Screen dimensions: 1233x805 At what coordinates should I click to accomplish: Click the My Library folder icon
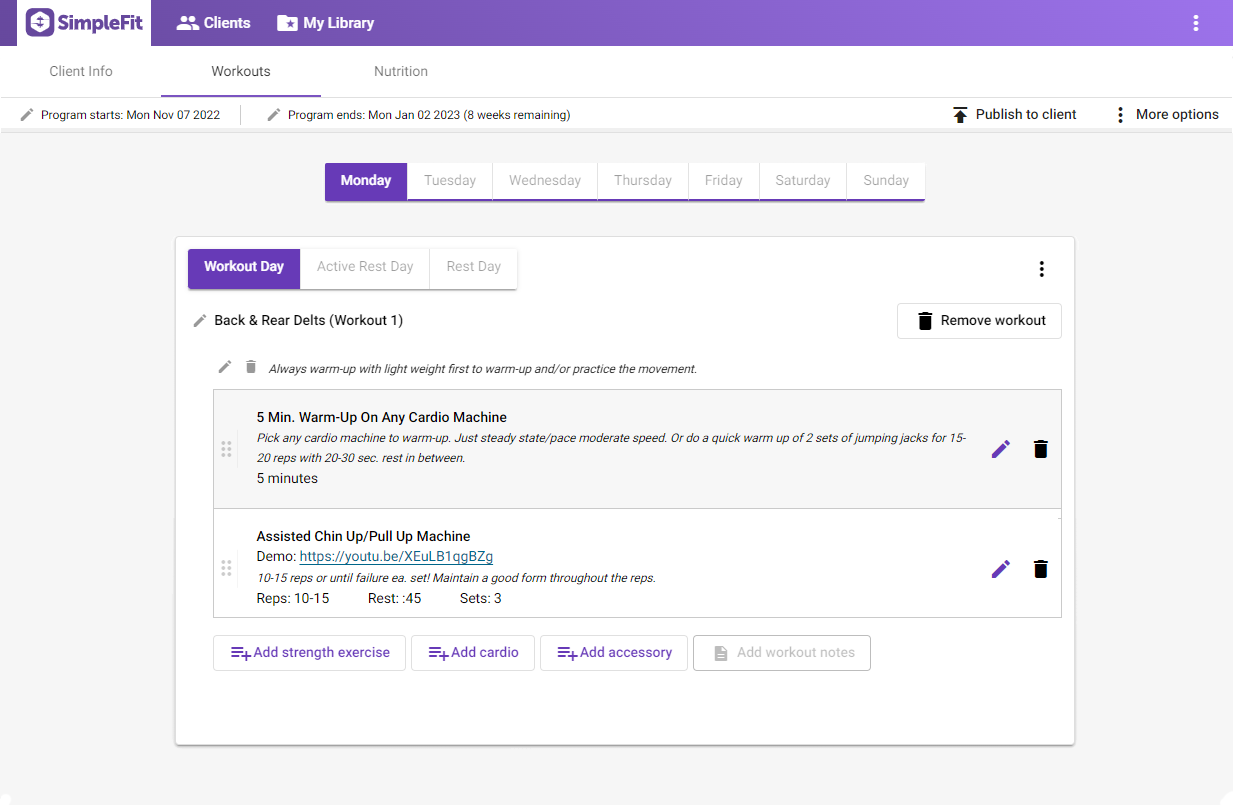(289, 22)
